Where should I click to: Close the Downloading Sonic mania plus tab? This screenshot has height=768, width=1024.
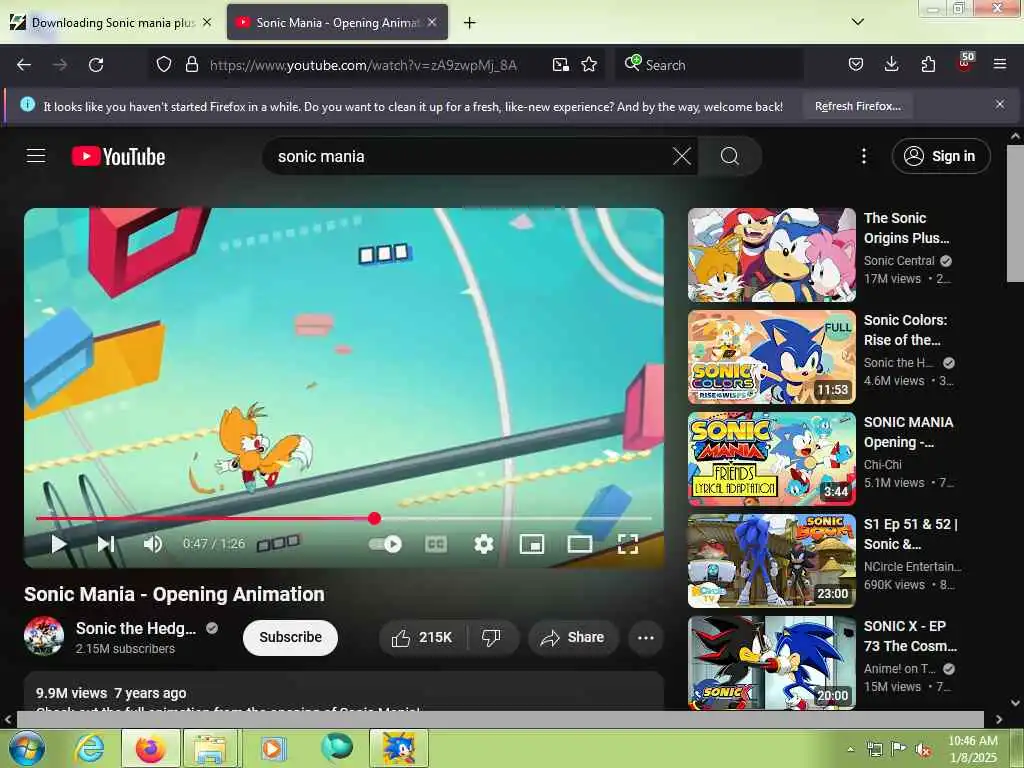tap(207, 22)
